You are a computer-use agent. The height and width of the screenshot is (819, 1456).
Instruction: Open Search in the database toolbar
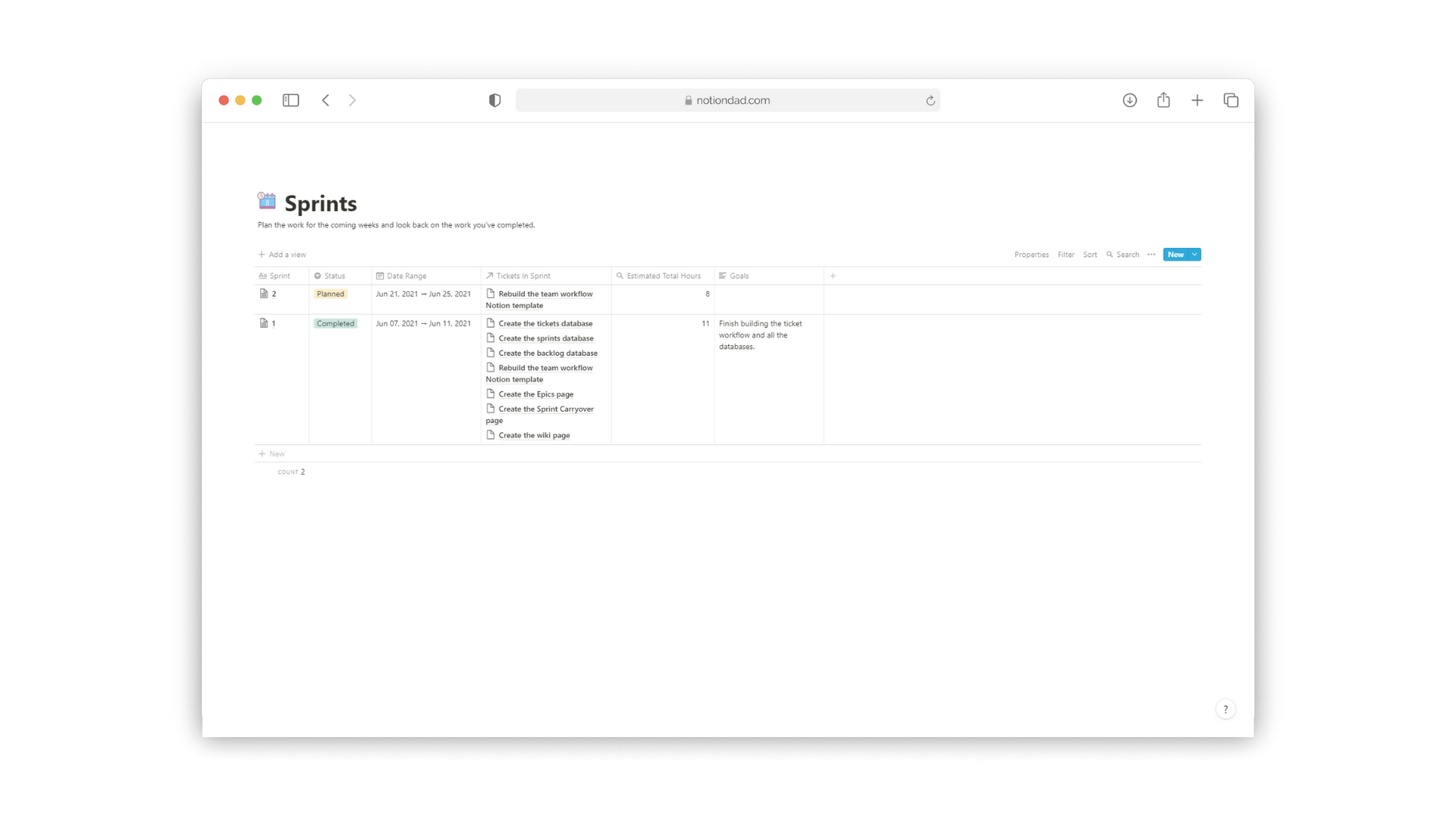[x=1123, y=254]
